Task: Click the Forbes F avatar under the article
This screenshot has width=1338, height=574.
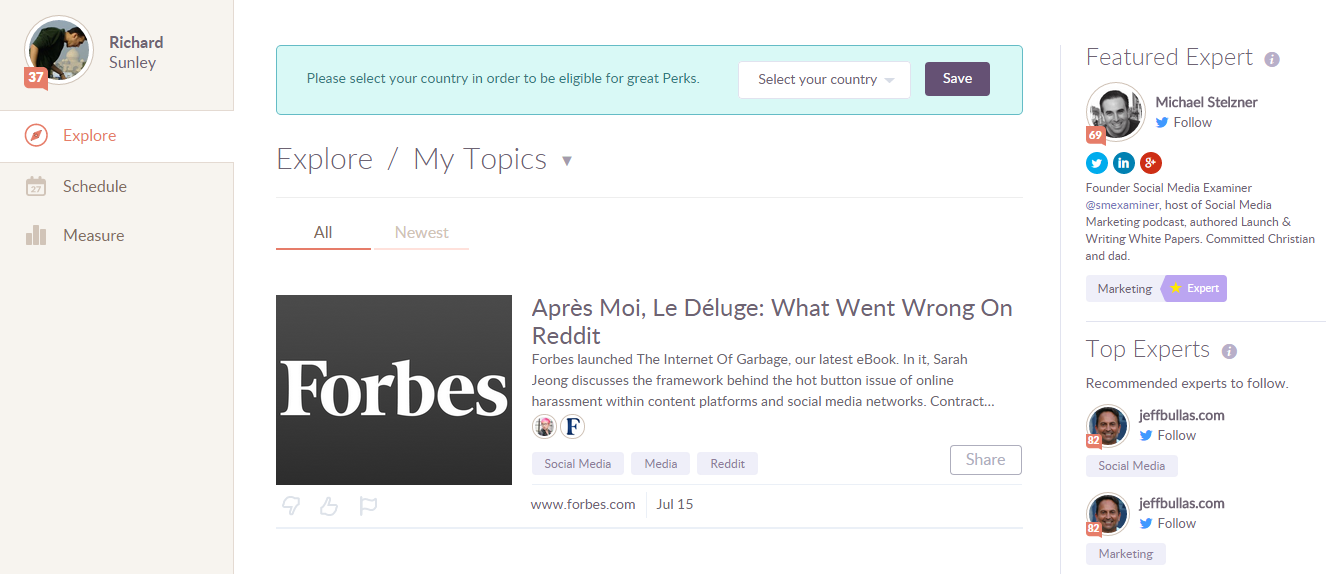Action: [x=572, y=427]
